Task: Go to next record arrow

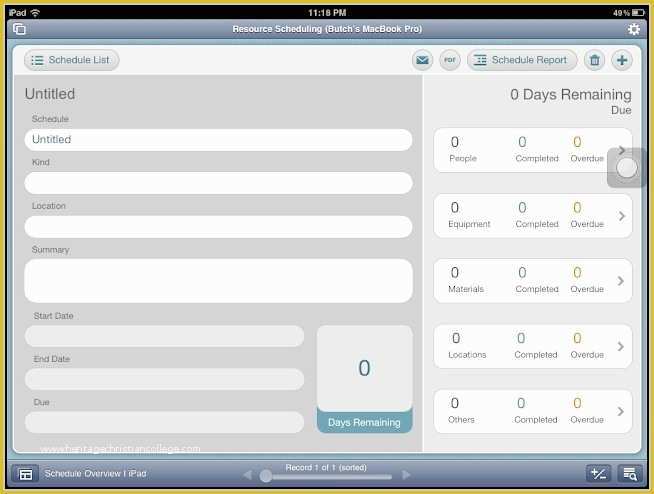Action: (406, 475)
